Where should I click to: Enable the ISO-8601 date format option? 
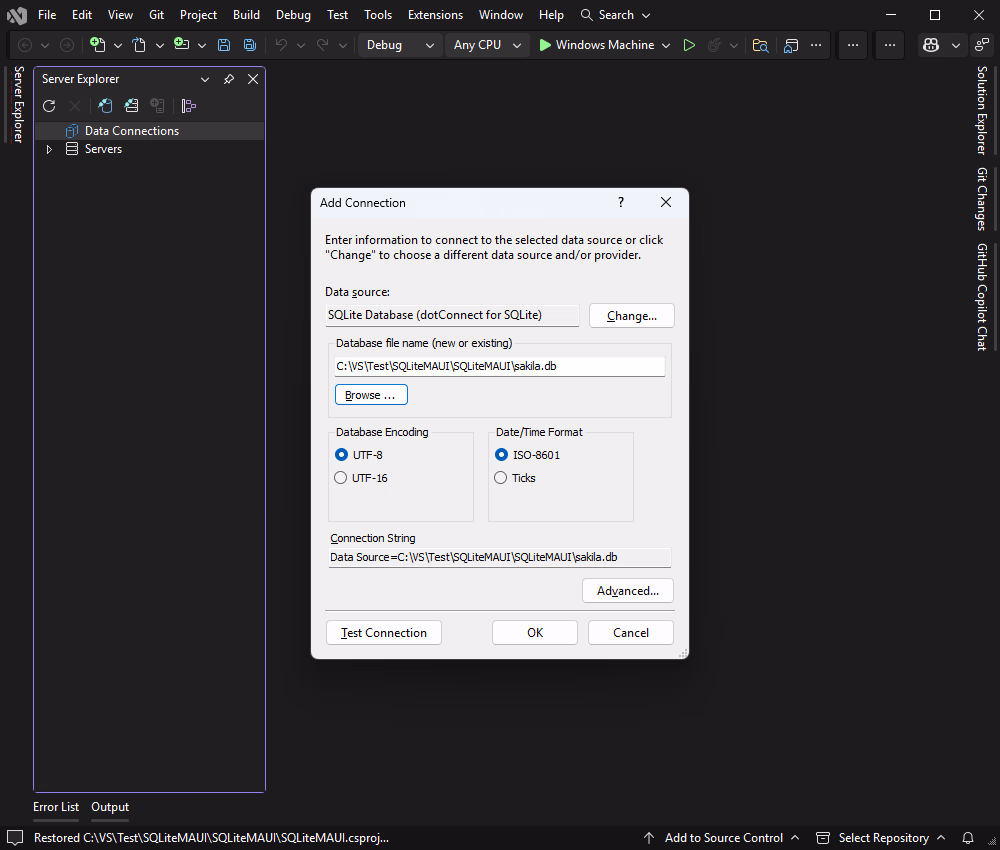(500, 454)
